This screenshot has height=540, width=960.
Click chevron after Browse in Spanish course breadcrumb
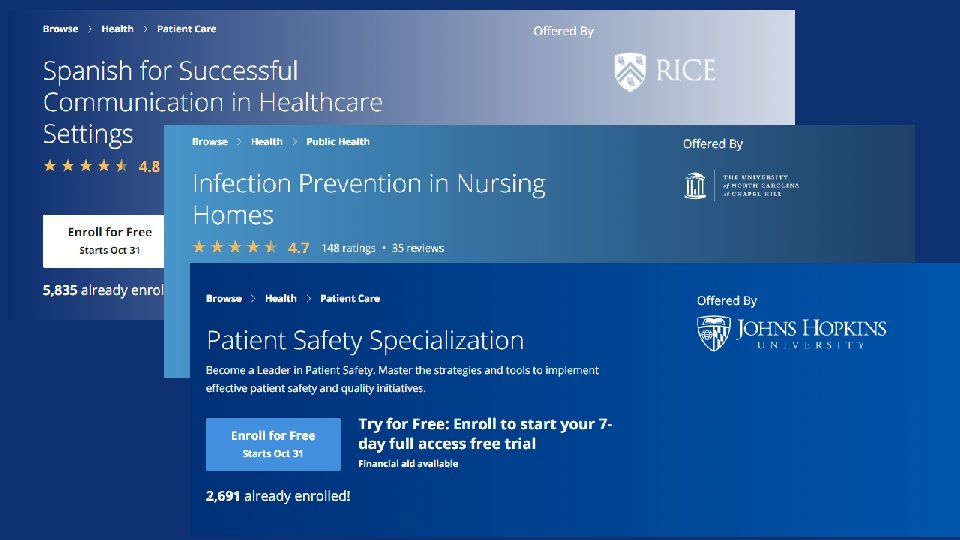point(90,29)
